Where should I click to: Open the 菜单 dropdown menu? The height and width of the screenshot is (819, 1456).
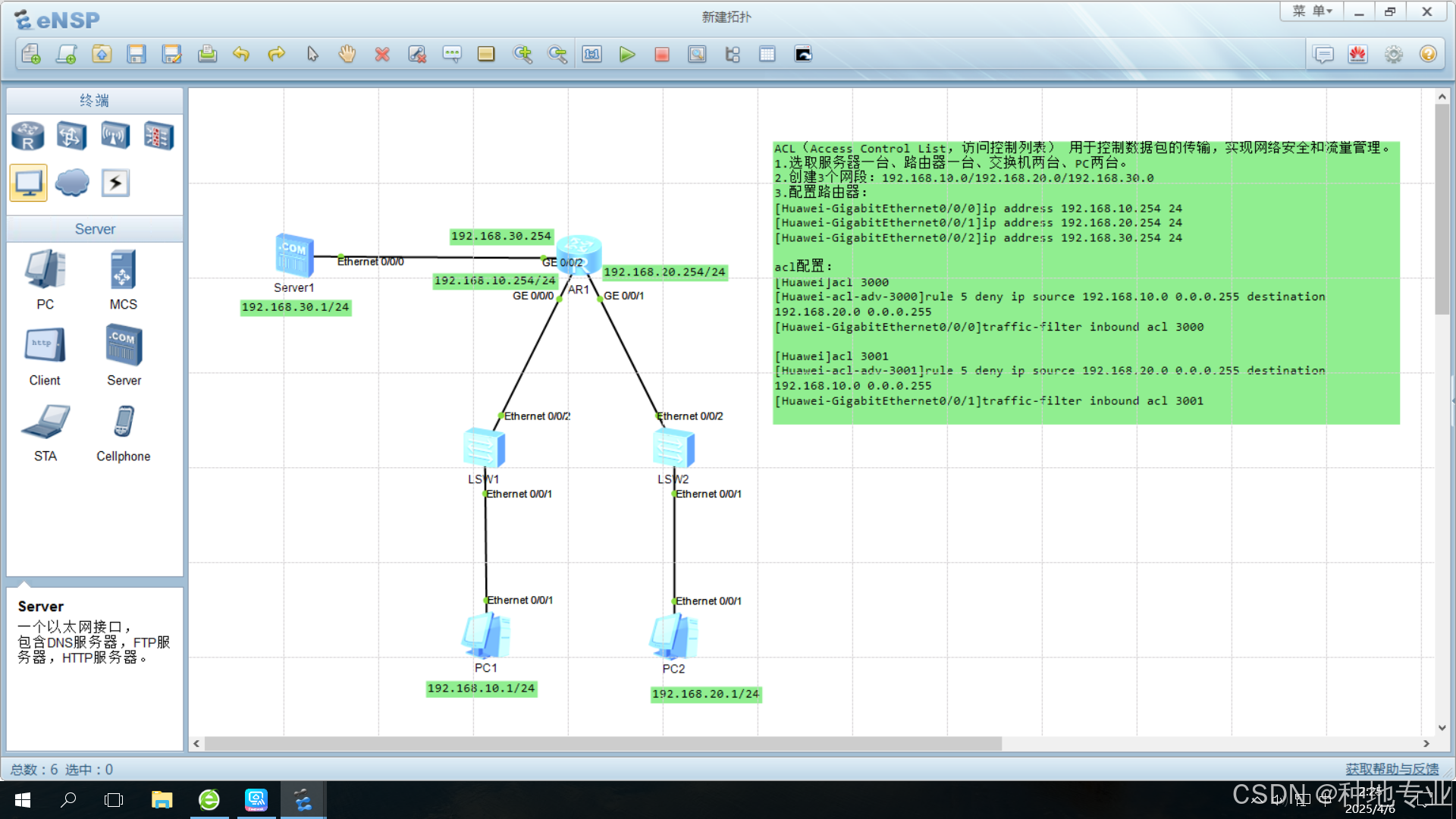[x=1312, y=11]
